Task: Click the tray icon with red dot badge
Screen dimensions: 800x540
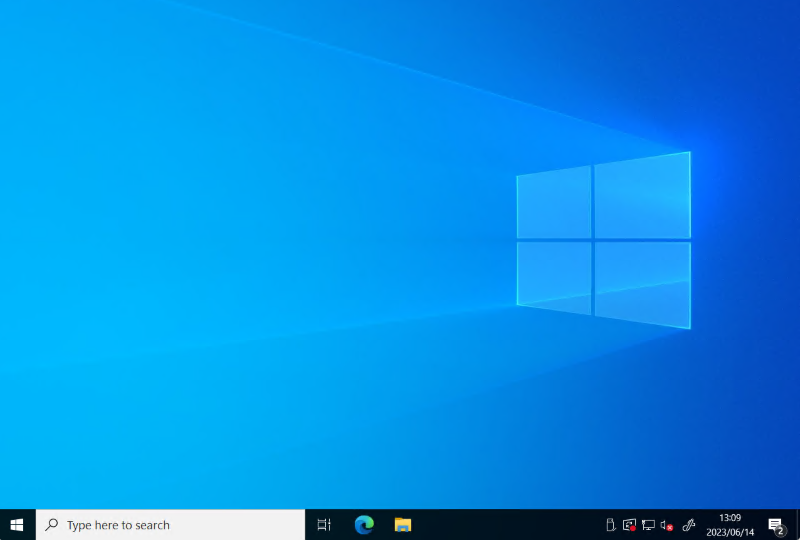Action: tap(629, 525)
